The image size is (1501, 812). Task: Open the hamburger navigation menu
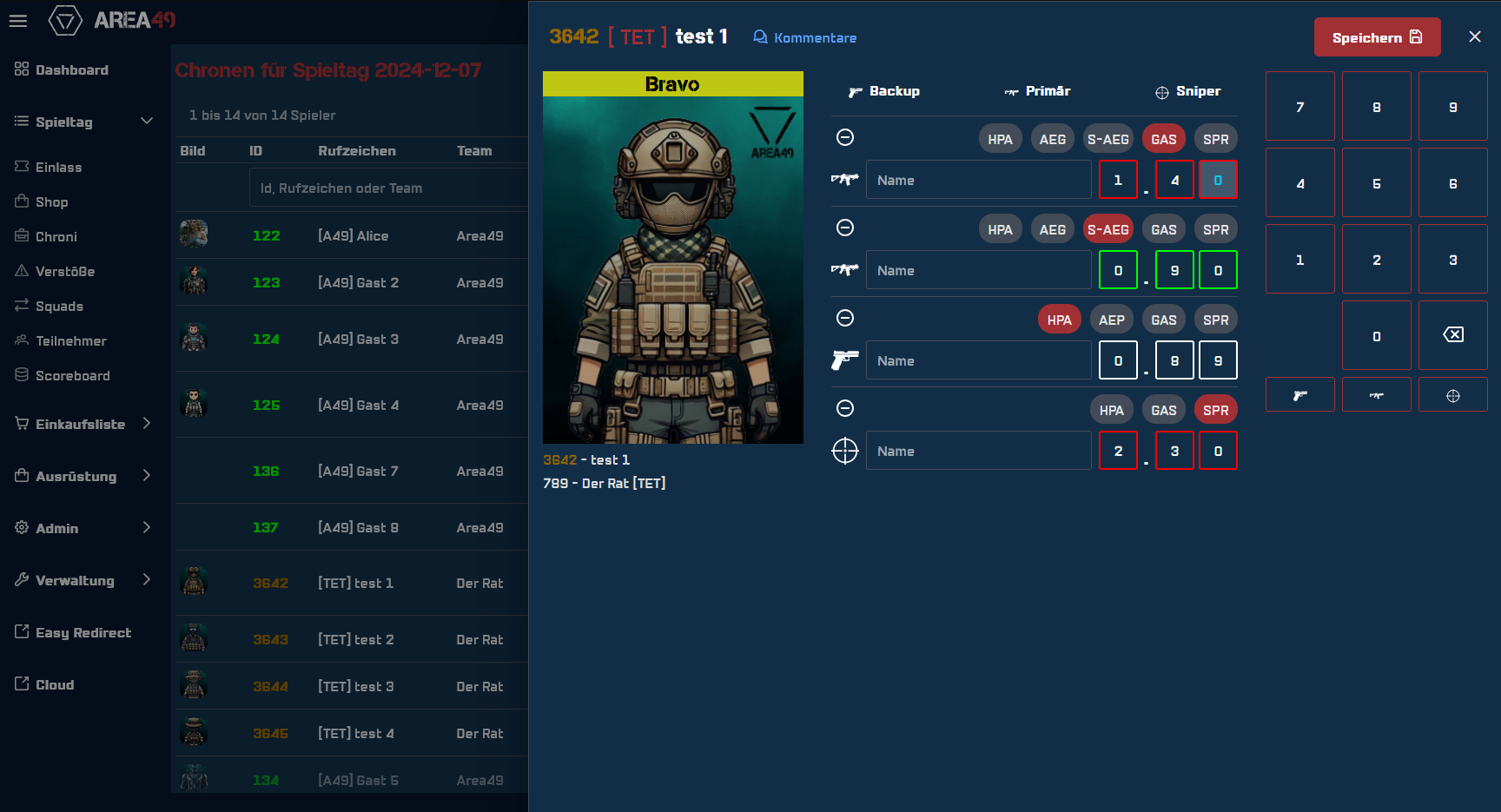(18, 20)
